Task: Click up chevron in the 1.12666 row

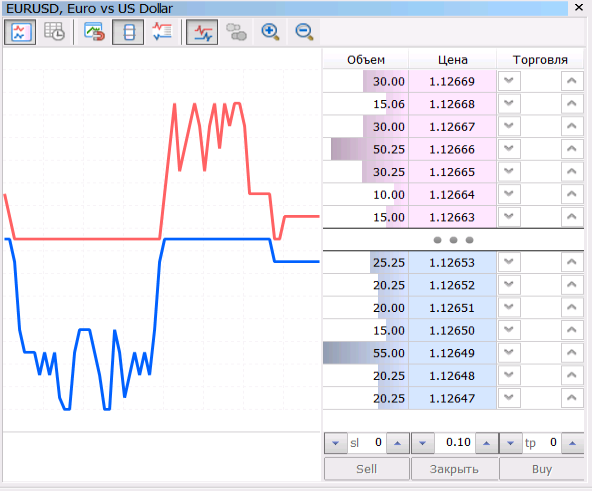Action: [572, 149]
